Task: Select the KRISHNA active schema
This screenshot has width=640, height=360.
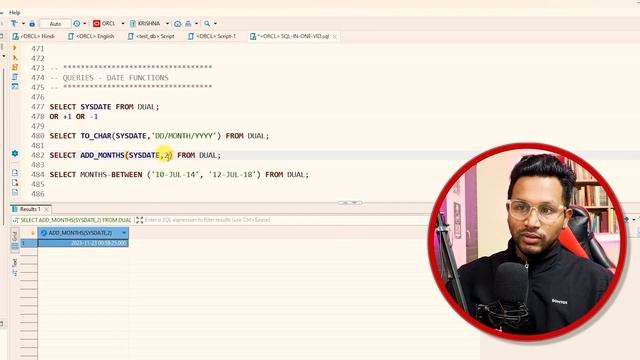Action: (145, 24)
